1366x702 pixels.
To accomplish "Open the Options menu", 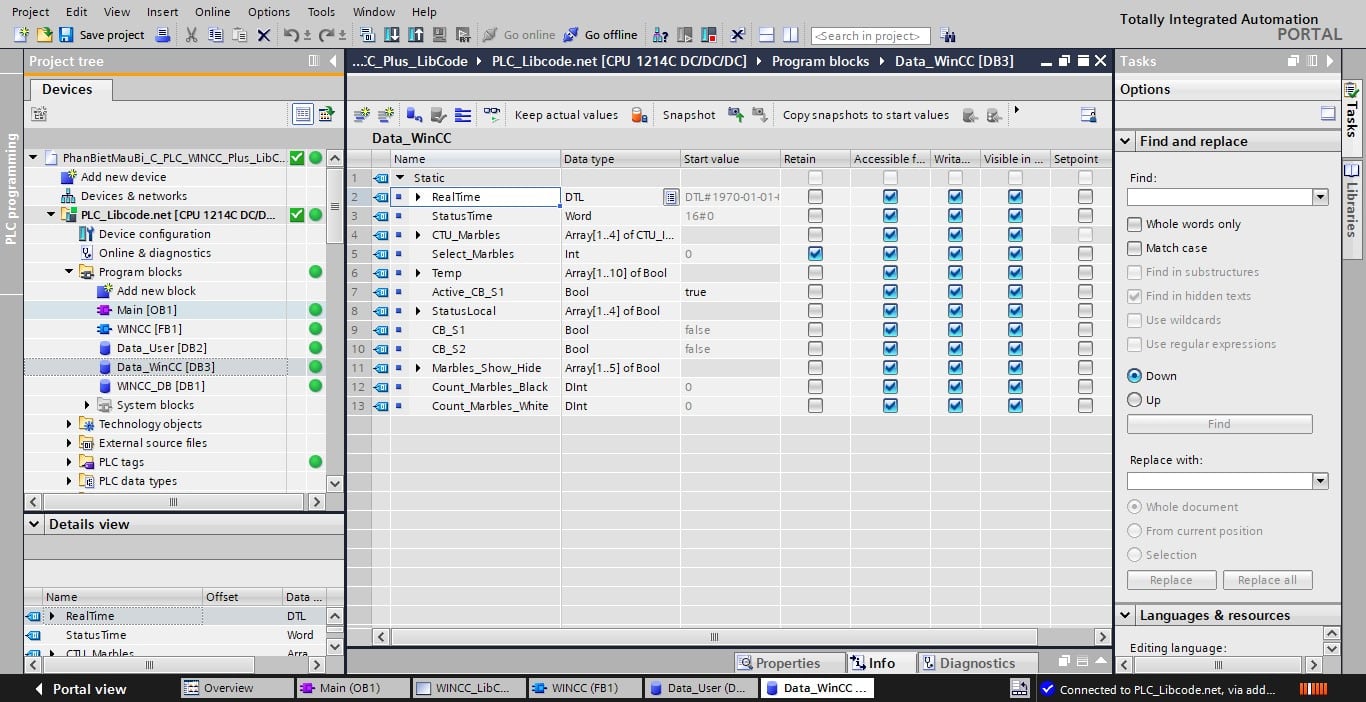I will pyautogui.click(x=269, y=12).
